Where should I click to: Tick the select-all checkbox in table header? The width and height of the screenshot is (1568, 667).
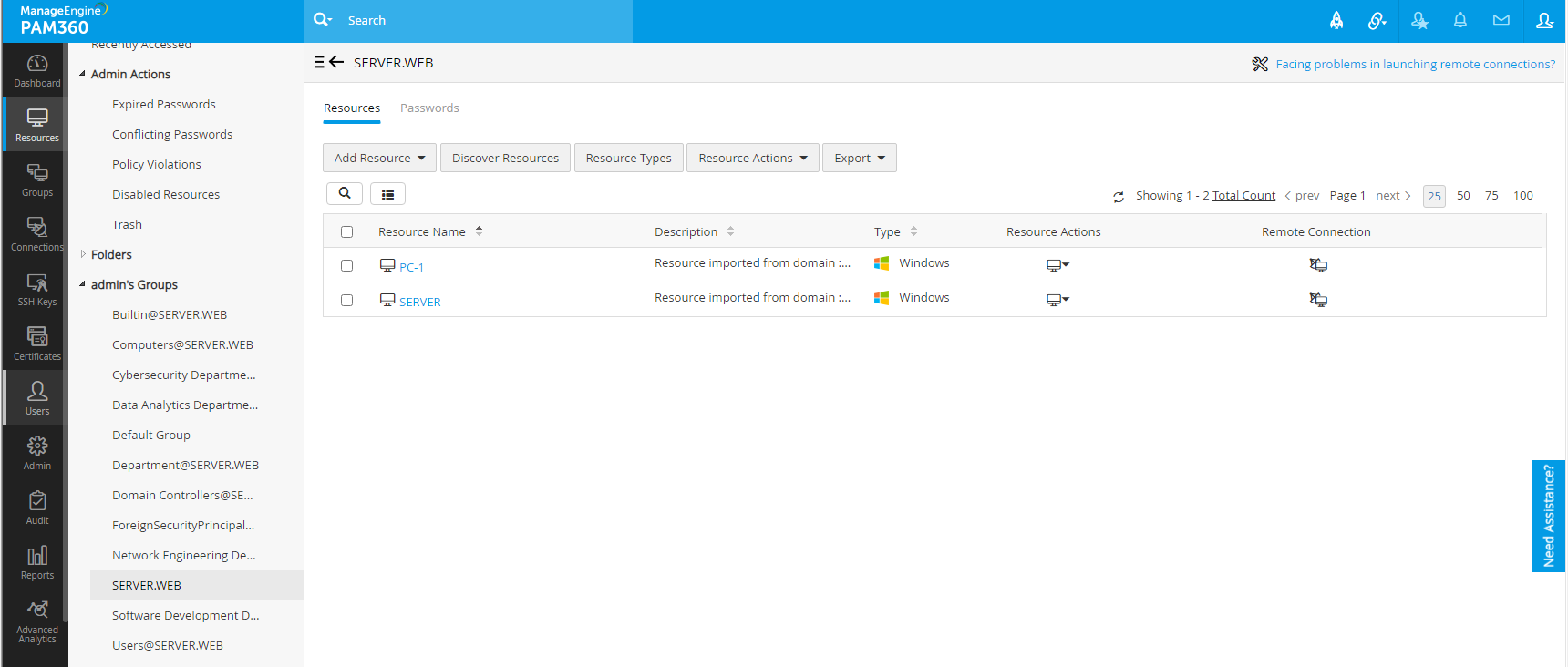(x=346, y=231)
